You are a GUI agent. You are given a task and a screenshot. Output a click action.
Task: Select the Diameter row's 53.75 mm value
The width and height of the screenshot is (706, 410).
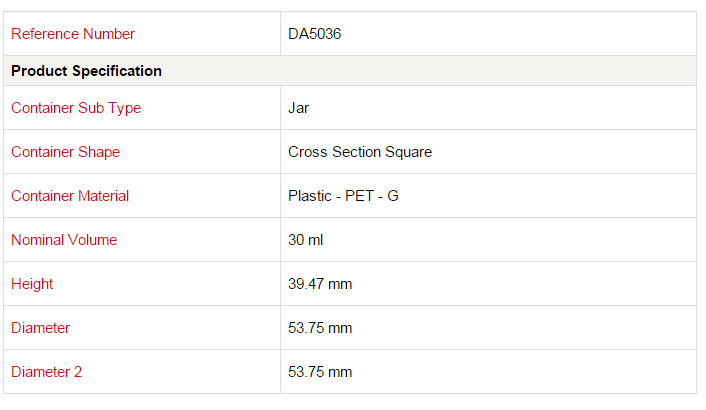(x=320, y=328)
